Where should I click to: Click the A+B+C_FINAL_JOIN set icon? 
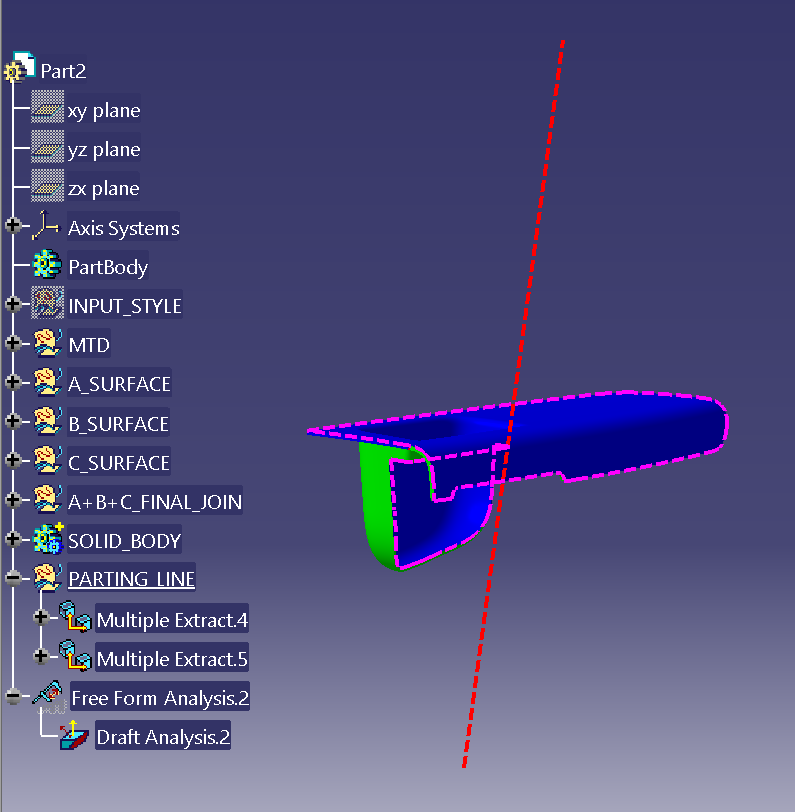48,499
